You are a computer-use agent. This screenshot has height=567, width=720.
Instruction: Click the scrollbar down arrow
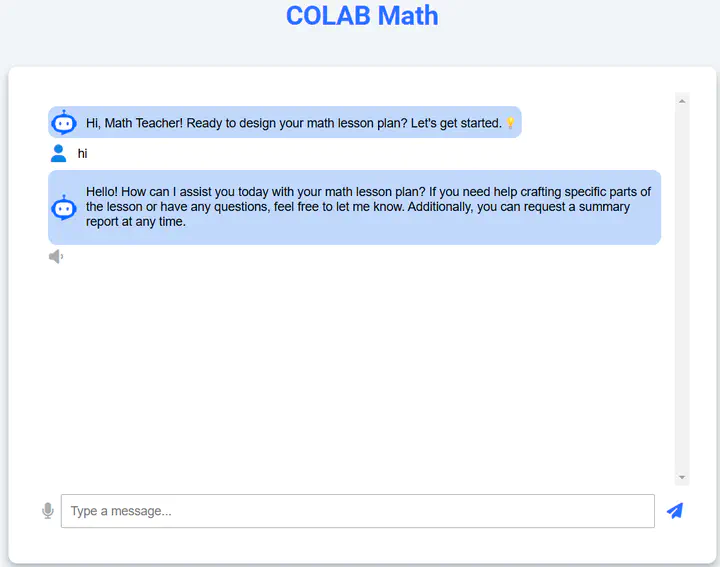682,477
